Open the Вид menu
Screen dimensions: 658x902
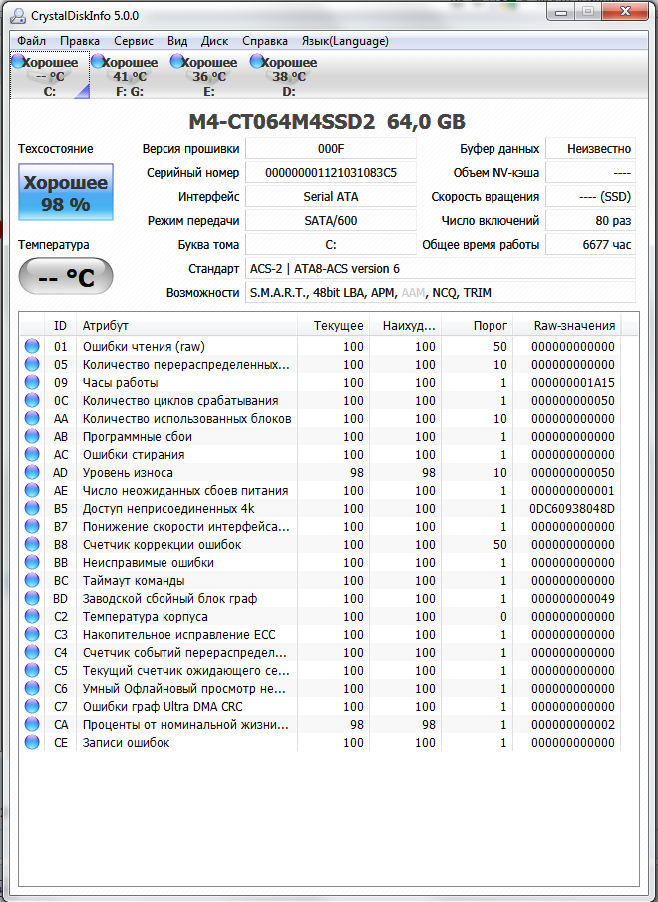[177, 41]
